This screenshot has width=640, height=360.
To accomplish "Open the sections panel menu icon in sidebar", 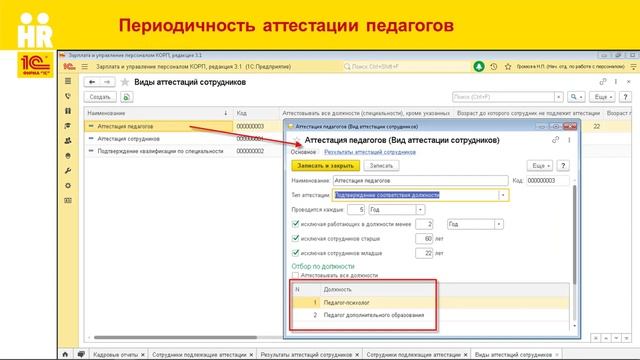I will tap(68, 81).
